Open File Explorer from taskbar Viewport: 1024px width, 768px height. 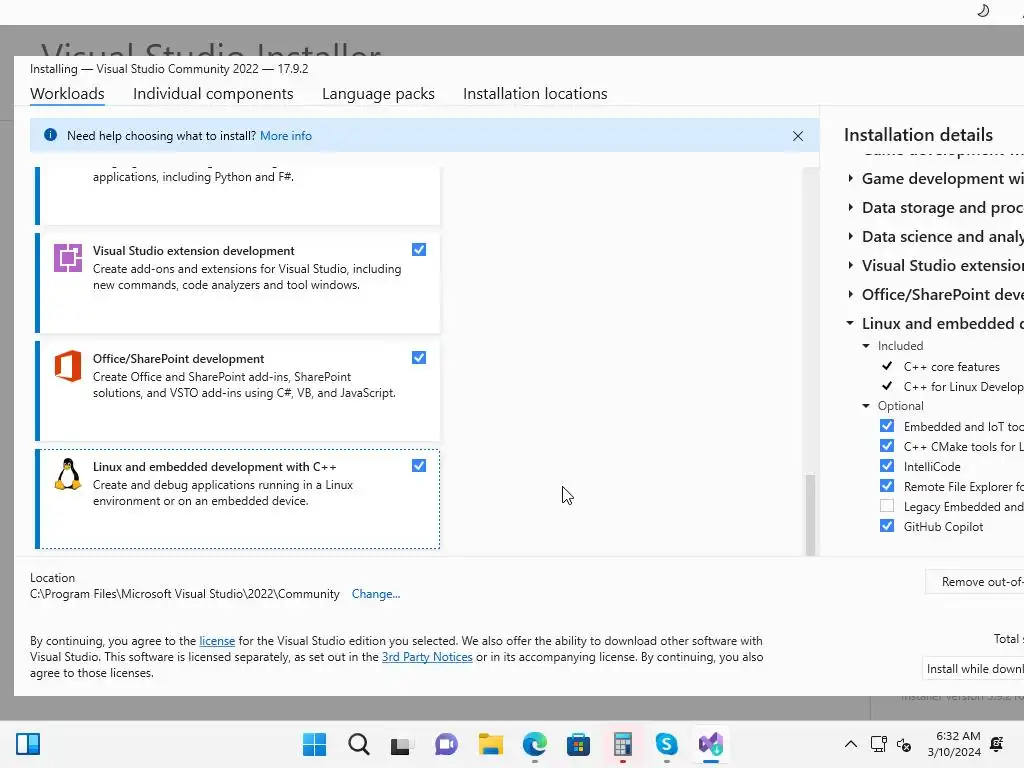(x=490, y=744)
